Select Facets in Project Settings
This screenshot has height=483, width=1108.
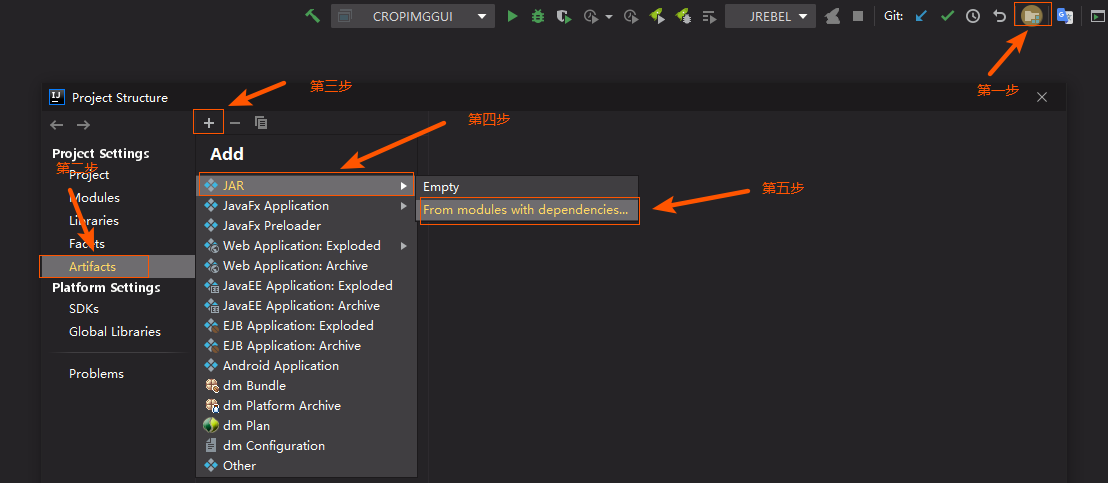tap(87, 244)
